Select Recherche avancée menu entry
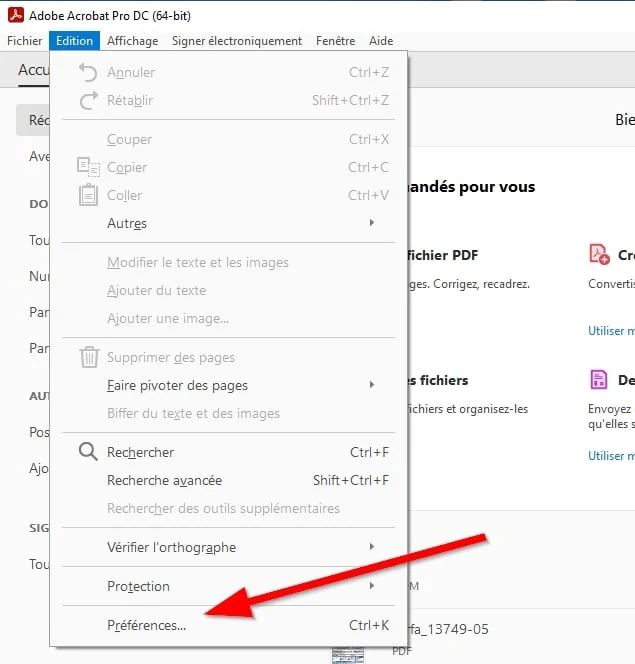This screenshot has height=664, width=635. [x=164, y=480]
